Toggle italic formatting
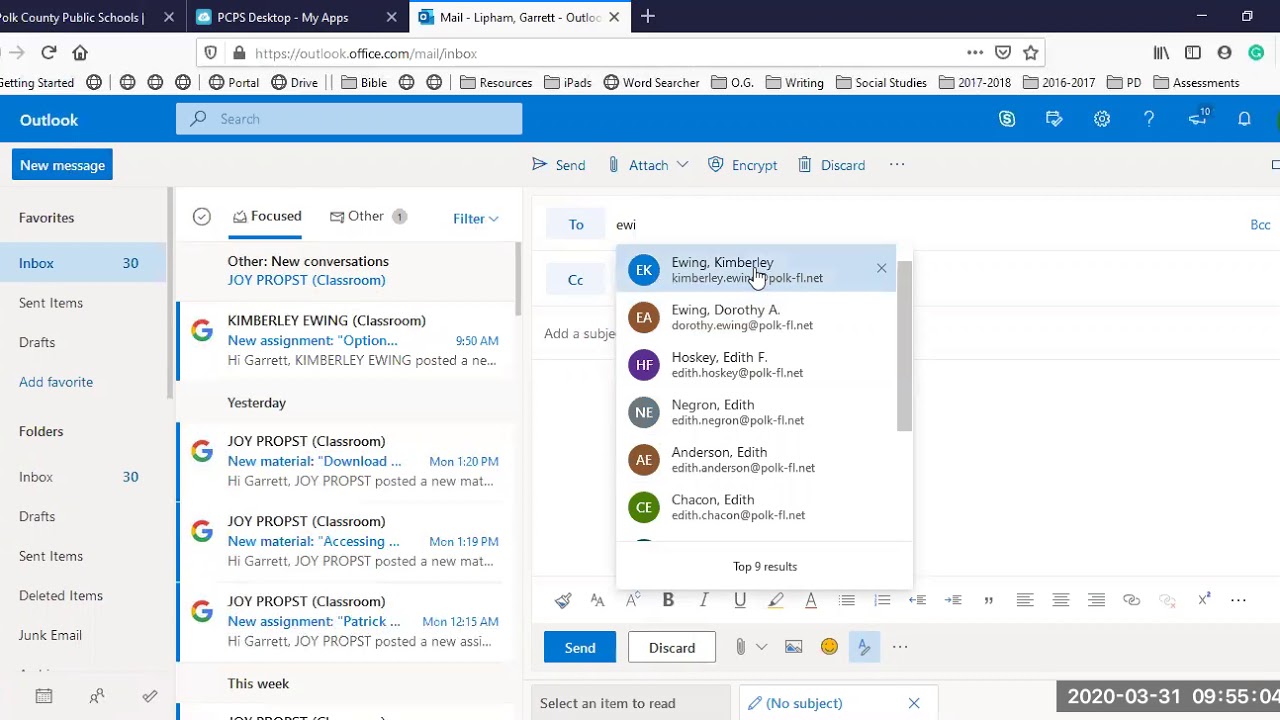The width and height of the screenshot is (1280, 720). (704, 600)
